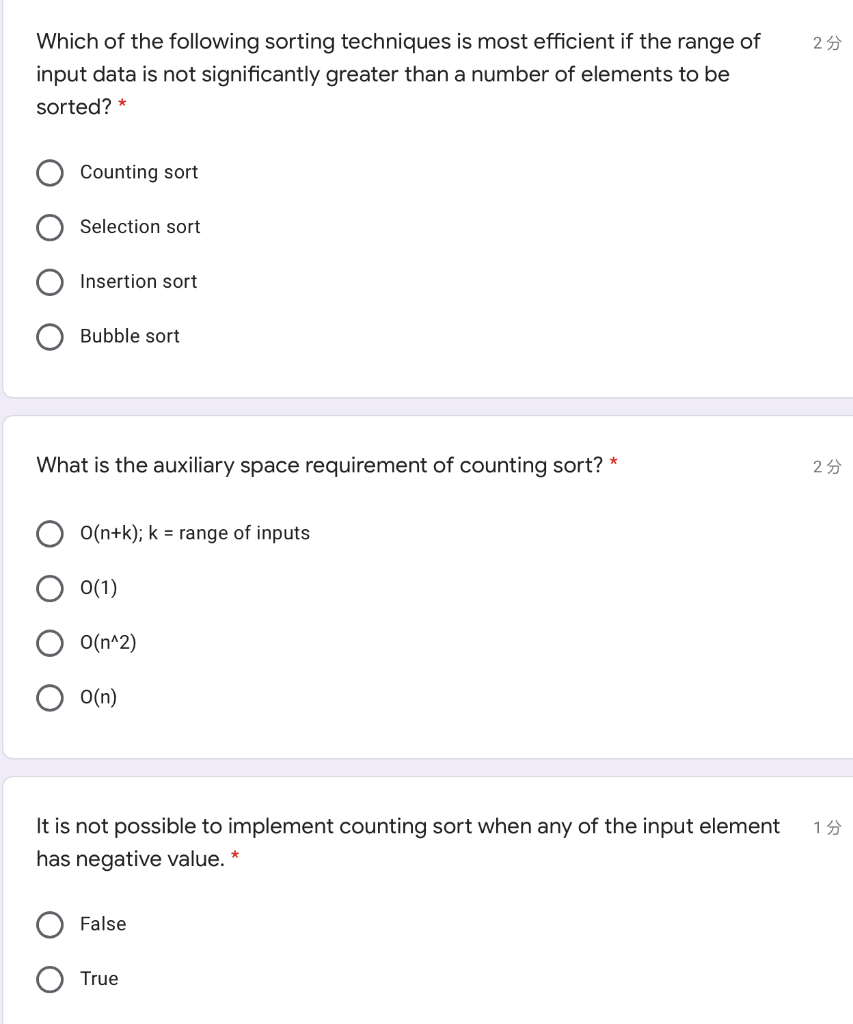Click the negative value counting sort statement
Viewport: 853px width, 1024px height.
pos(407,842)
